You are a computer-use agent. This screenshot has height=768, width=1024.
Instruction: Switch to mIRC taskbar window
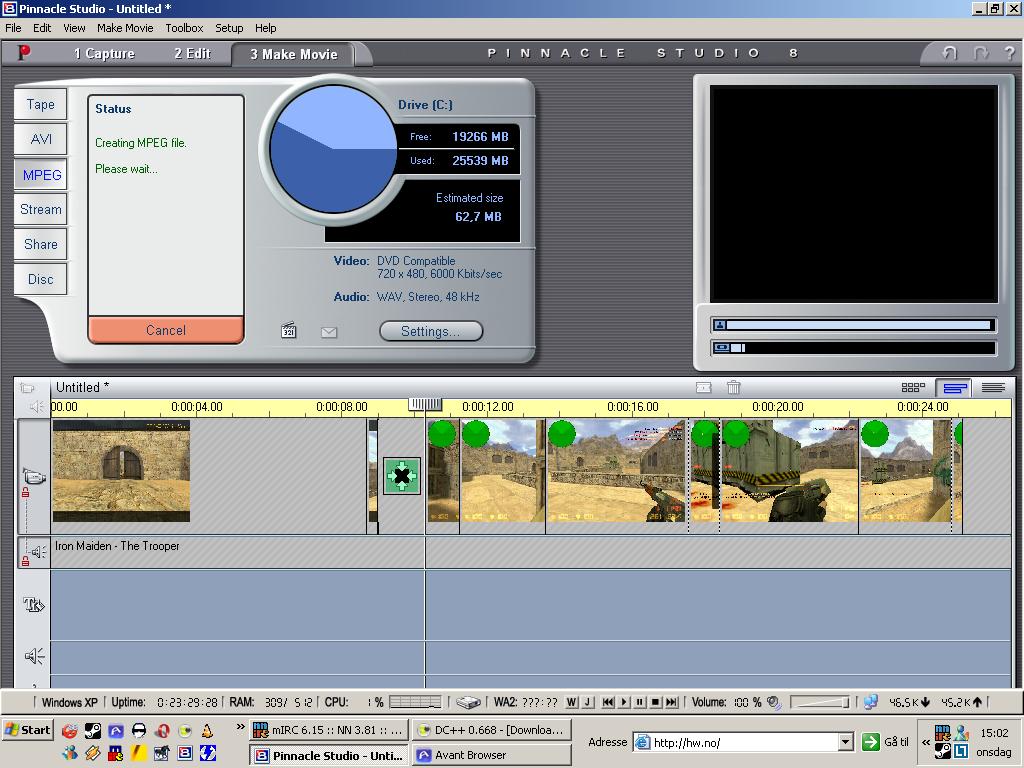pos(329,729)
